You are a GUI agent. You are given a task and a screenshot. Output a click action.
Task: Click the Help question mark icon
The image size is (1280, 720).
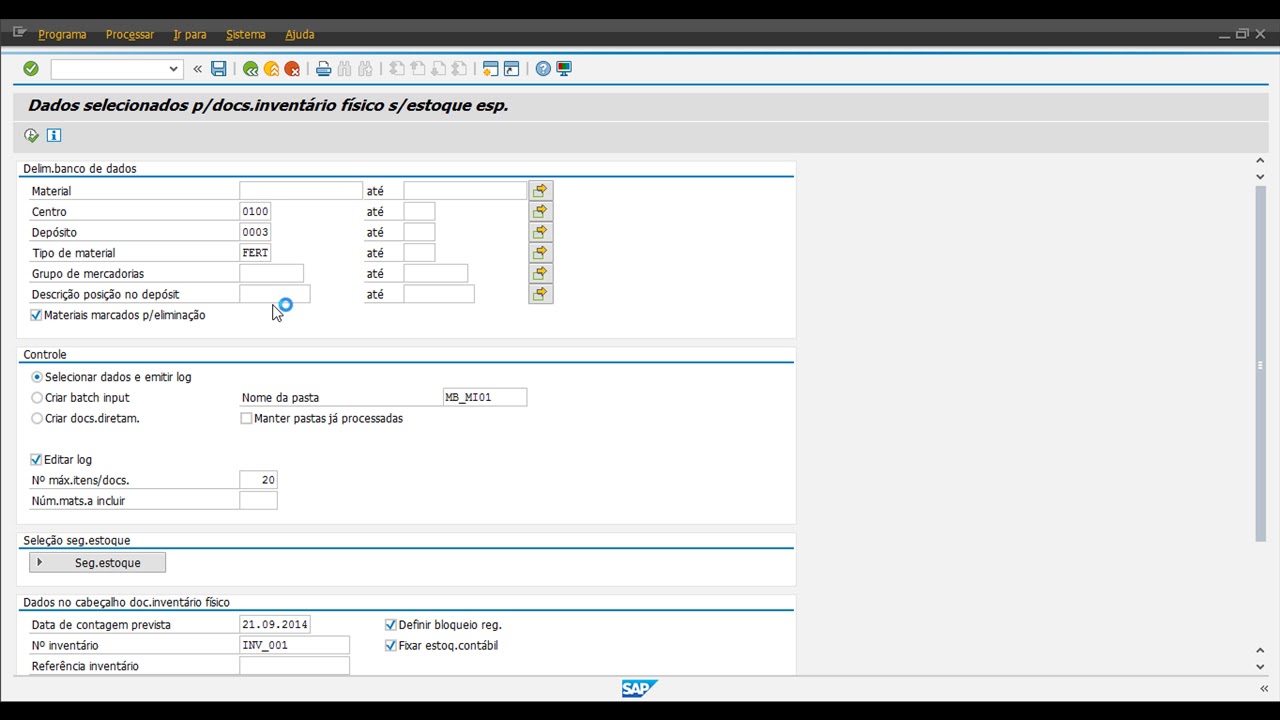(543, 69)
